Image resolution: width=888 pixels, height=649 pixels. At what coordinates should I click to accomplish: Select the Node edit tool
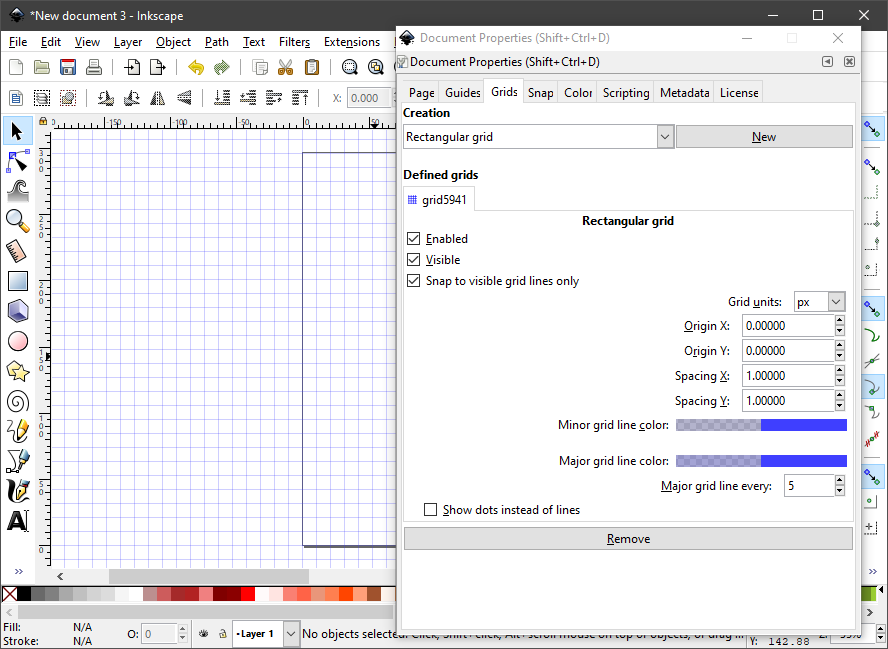coord(17,160)
